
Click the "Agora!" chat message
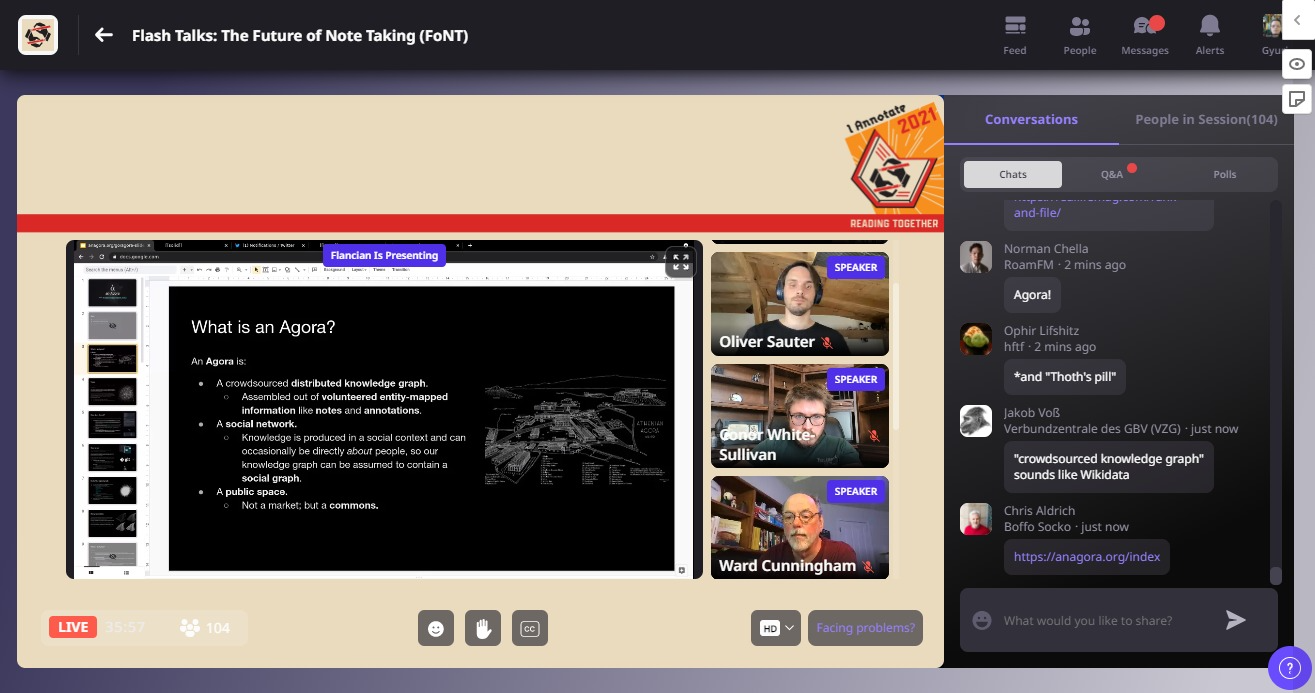(x=1033, y=295)
